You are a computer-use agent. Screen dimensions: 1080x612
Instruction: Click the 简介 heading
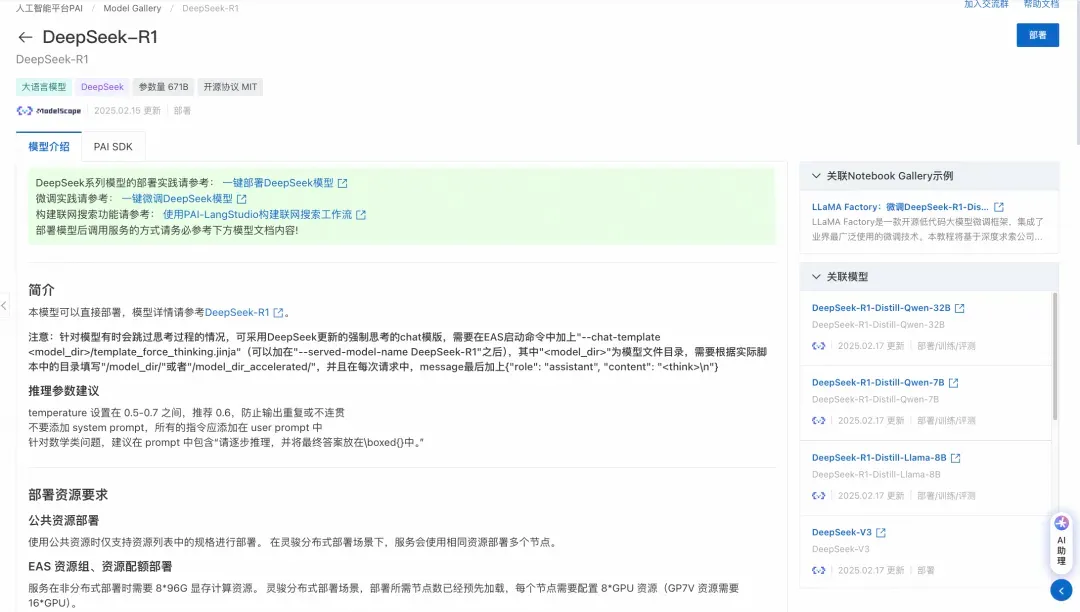click(x=41, y=290)
